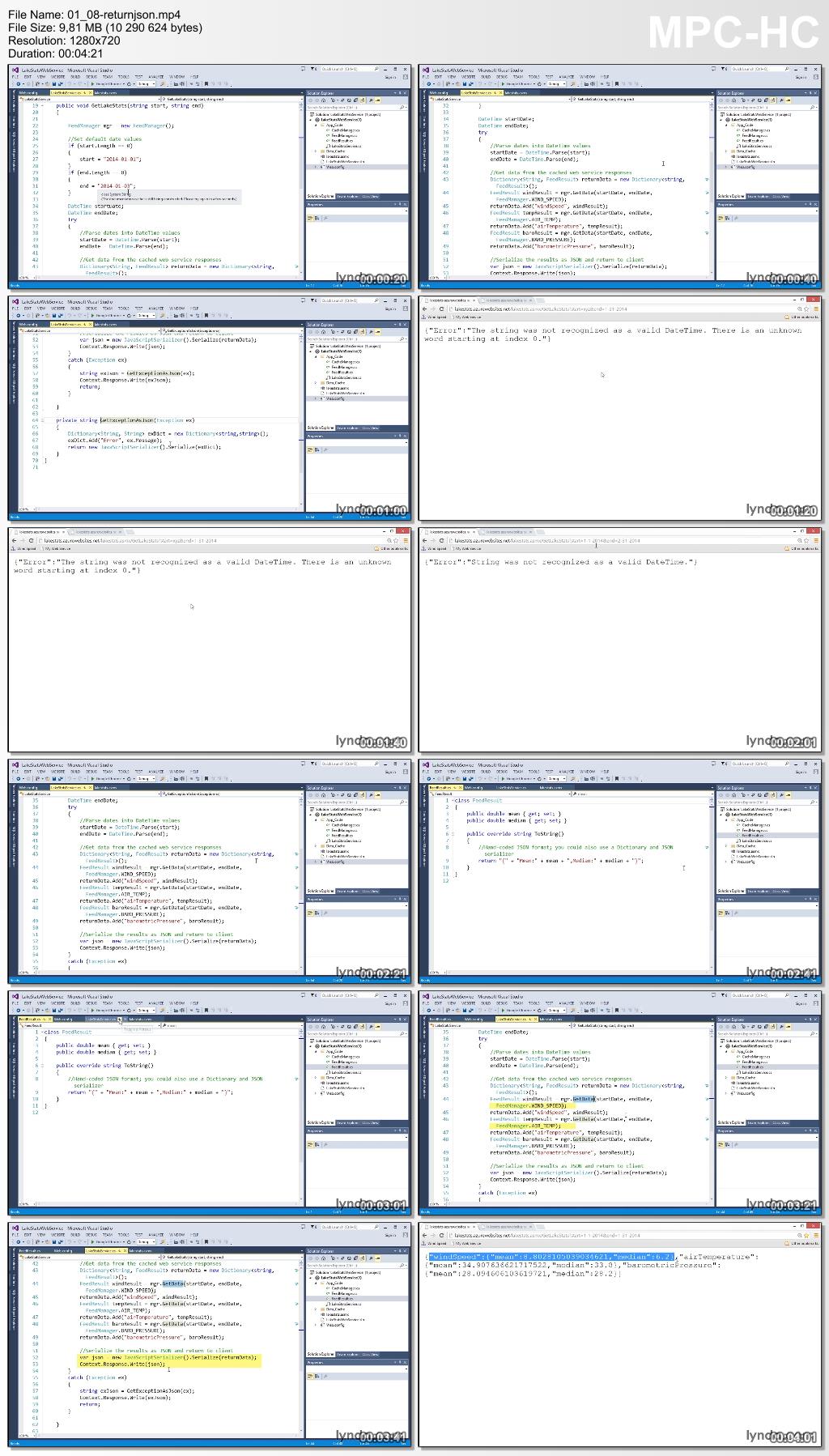Click browser address bar in 00:04:01 frame
This screenshot has width=829, height=1456.
click(627, 1236)
